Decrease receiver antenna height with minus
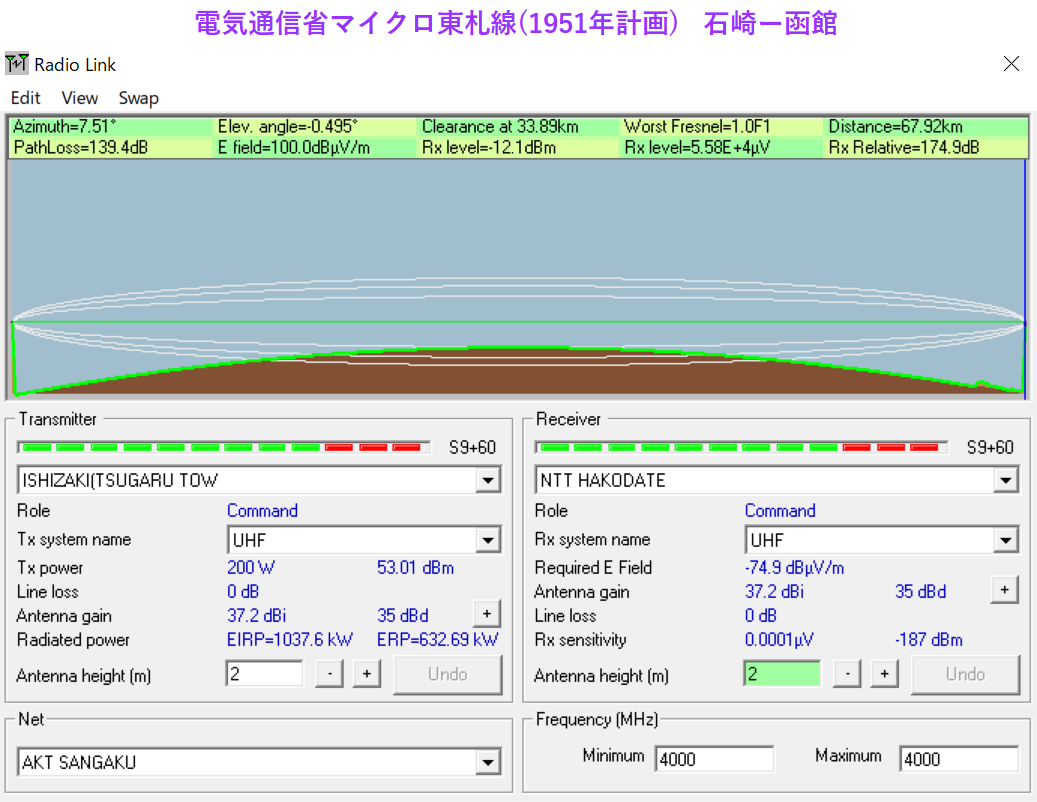Screen dimensions: 1037x802 coord(847,674)
